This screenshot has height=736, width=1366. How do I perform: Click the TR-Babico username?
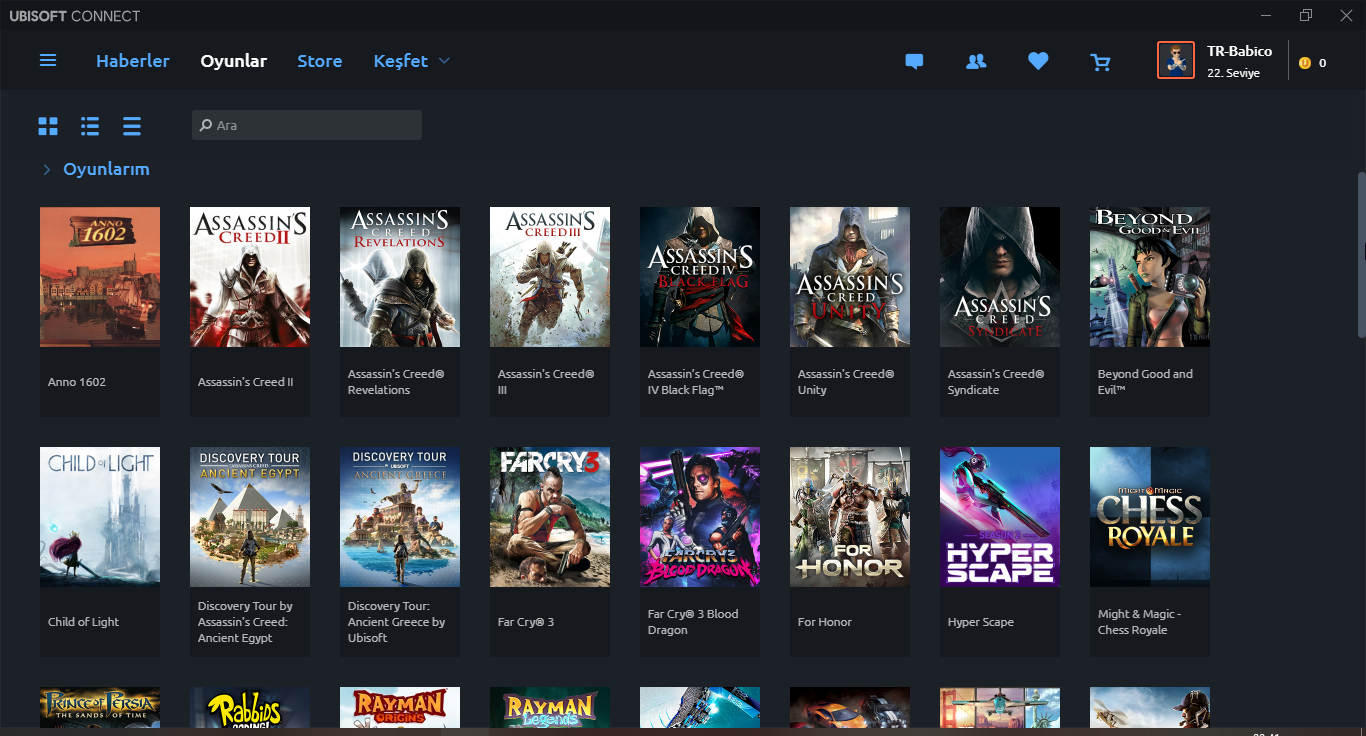pyautogui.click(x=1240, y=51)
